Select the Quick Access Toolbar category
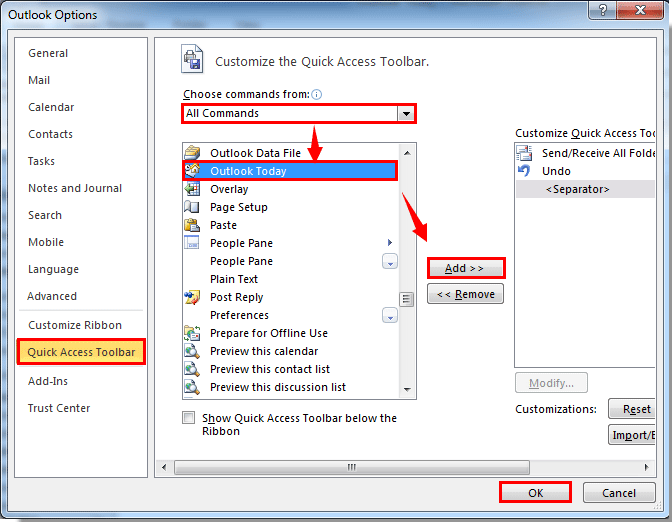 click(x=81, y=352)
